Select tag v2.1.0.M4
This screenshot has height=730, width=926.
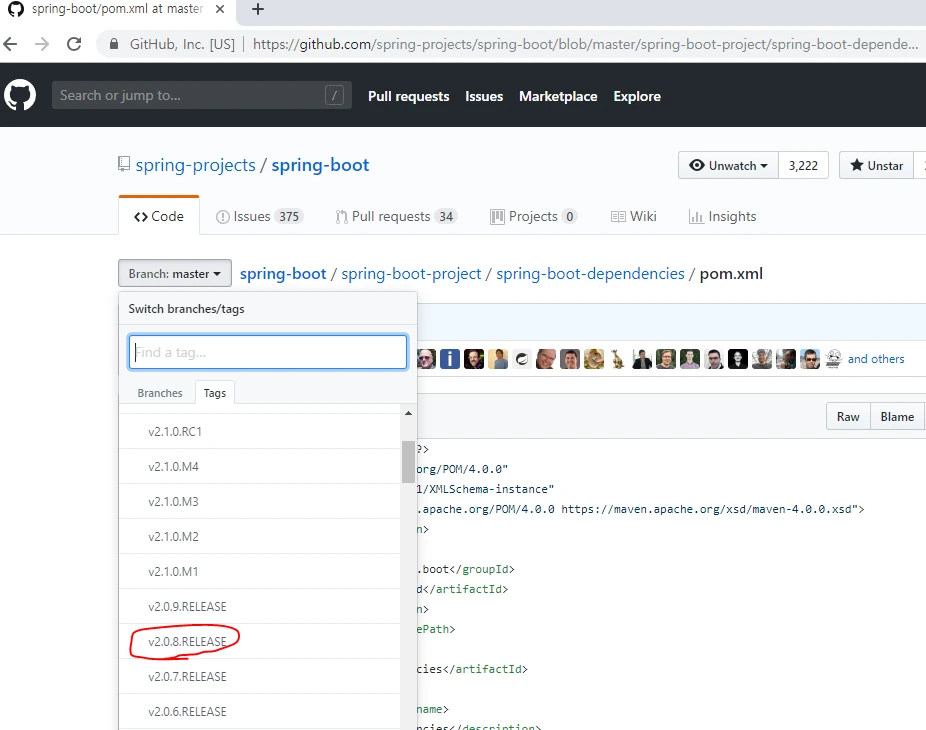pos(260,467)
